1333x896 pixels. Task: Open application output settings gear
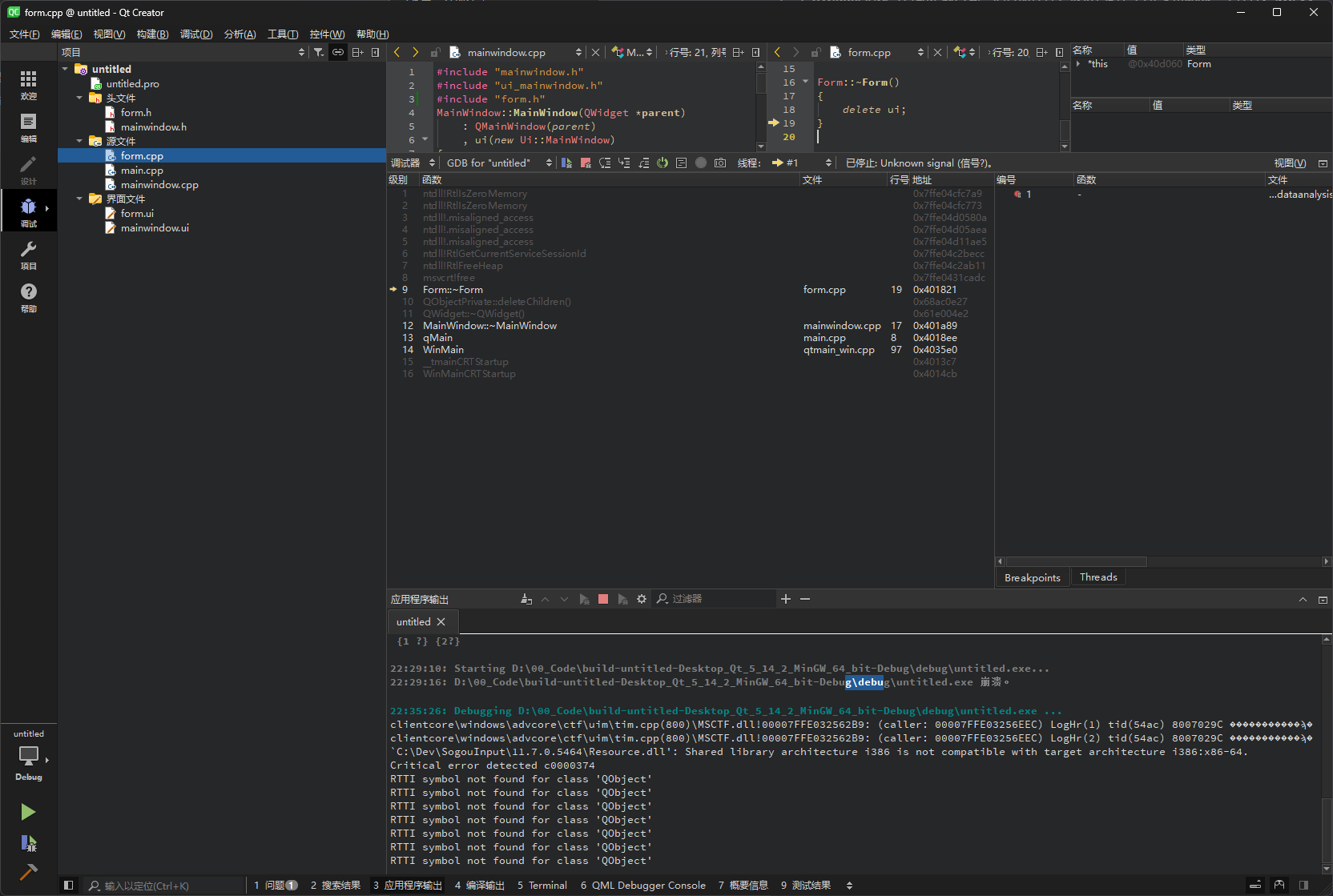[642, 599]
